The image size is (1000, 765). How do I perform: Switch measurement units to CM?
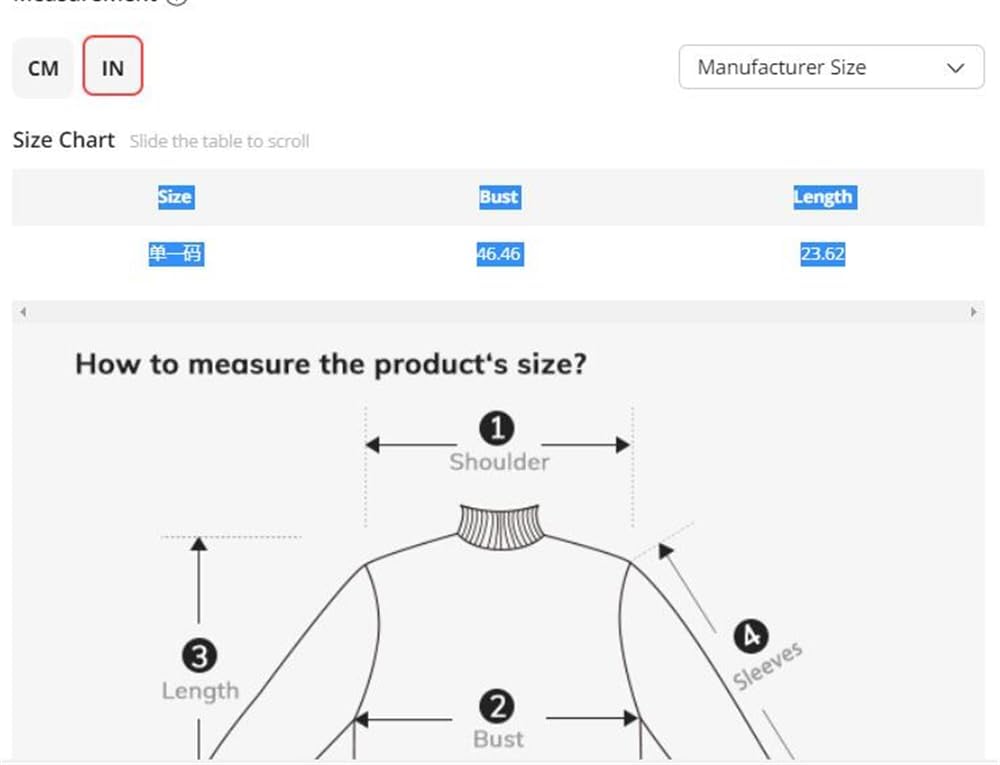click(x=43, y=68)
